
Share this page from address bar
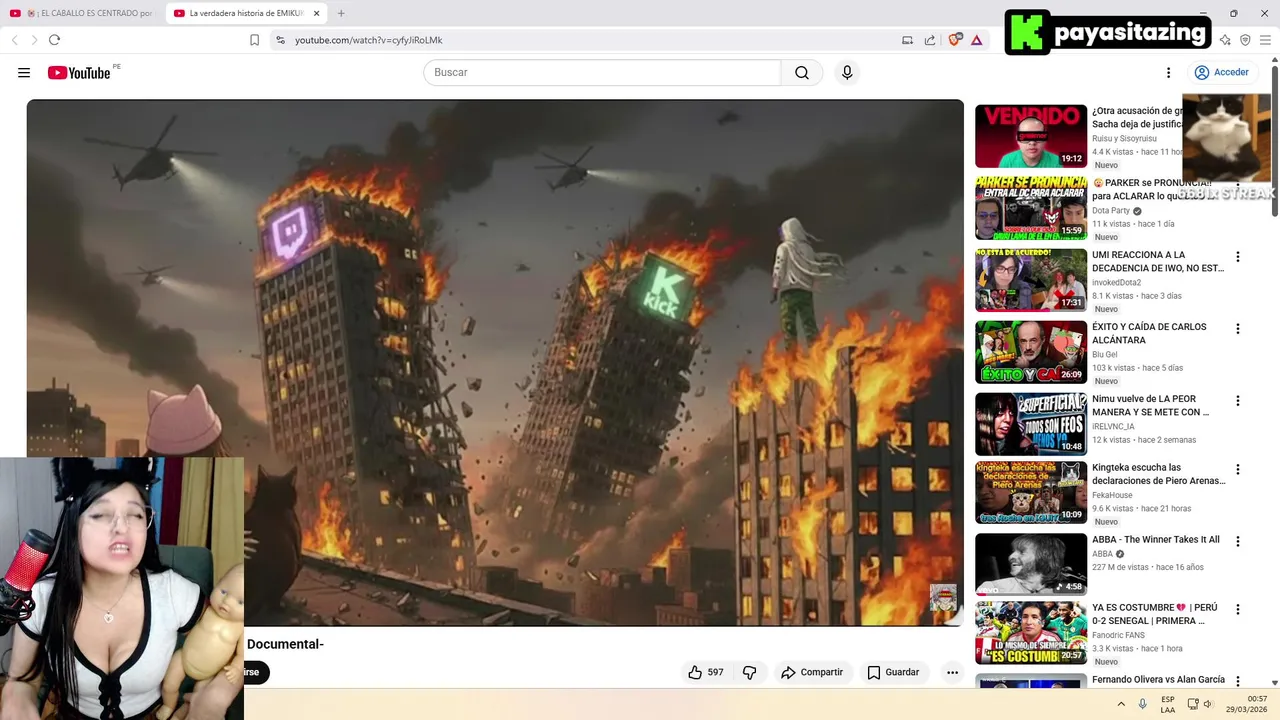click(x=930, y=40)
